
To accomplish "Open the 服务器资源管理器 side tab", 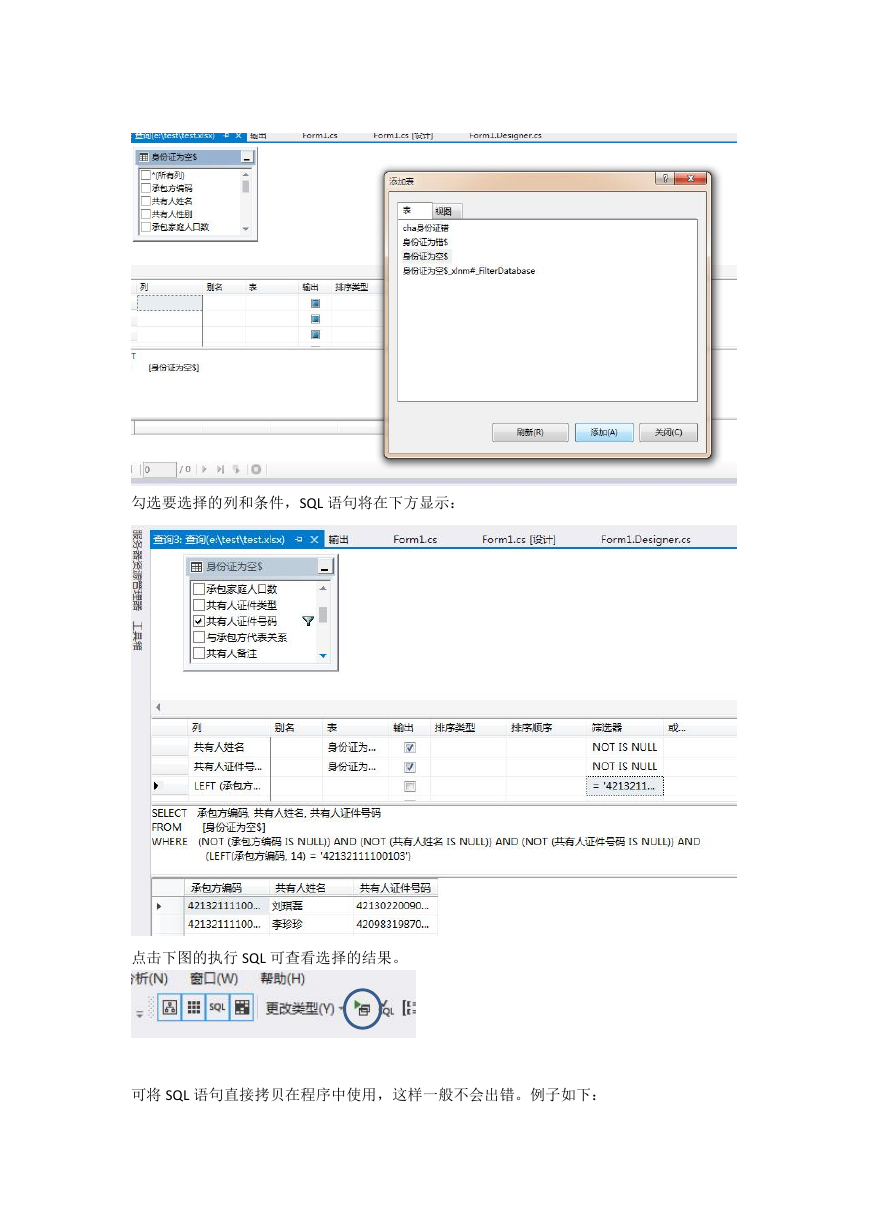I will pyautogui.click(x=138, y=571).
